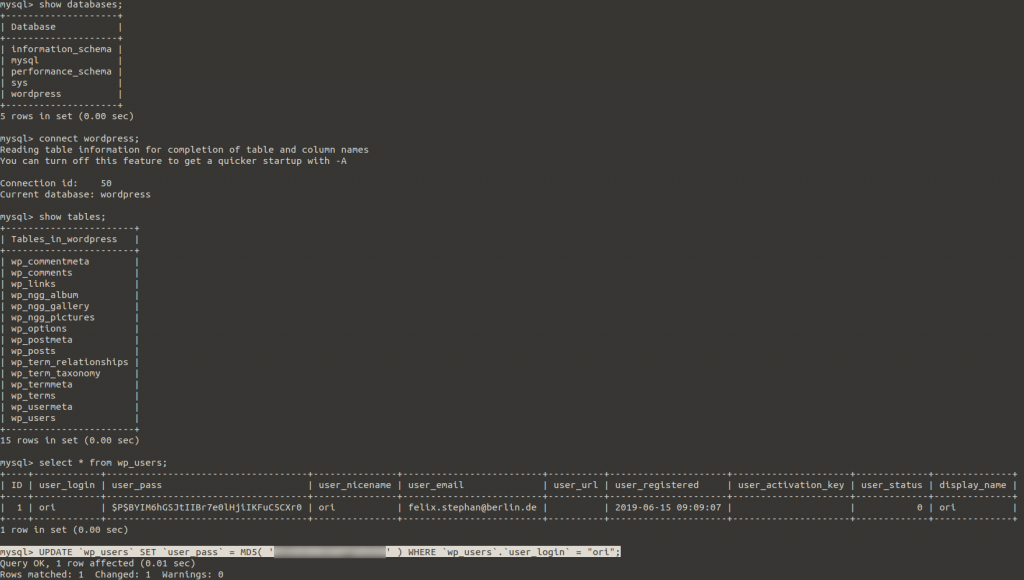Click the user_activation_key column header
This screenshot has height=580, width=1024.
(x=791, y=485)
